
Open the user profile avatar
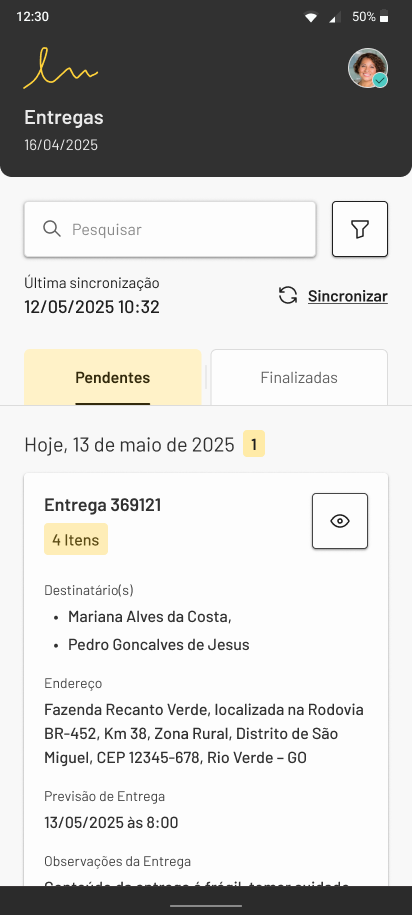(x=368, y=68)
